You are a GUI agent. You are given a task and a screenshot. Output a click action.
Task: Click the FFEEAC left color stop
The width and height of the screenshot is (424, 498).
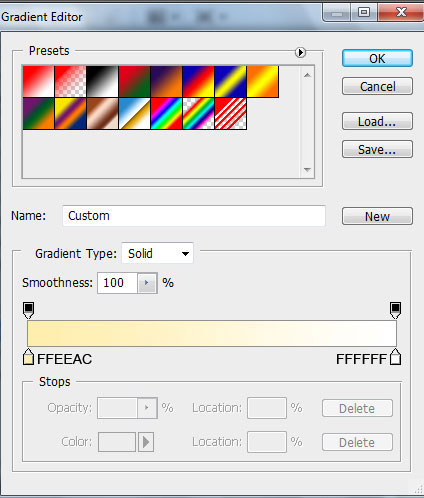(x=29, y=357)
